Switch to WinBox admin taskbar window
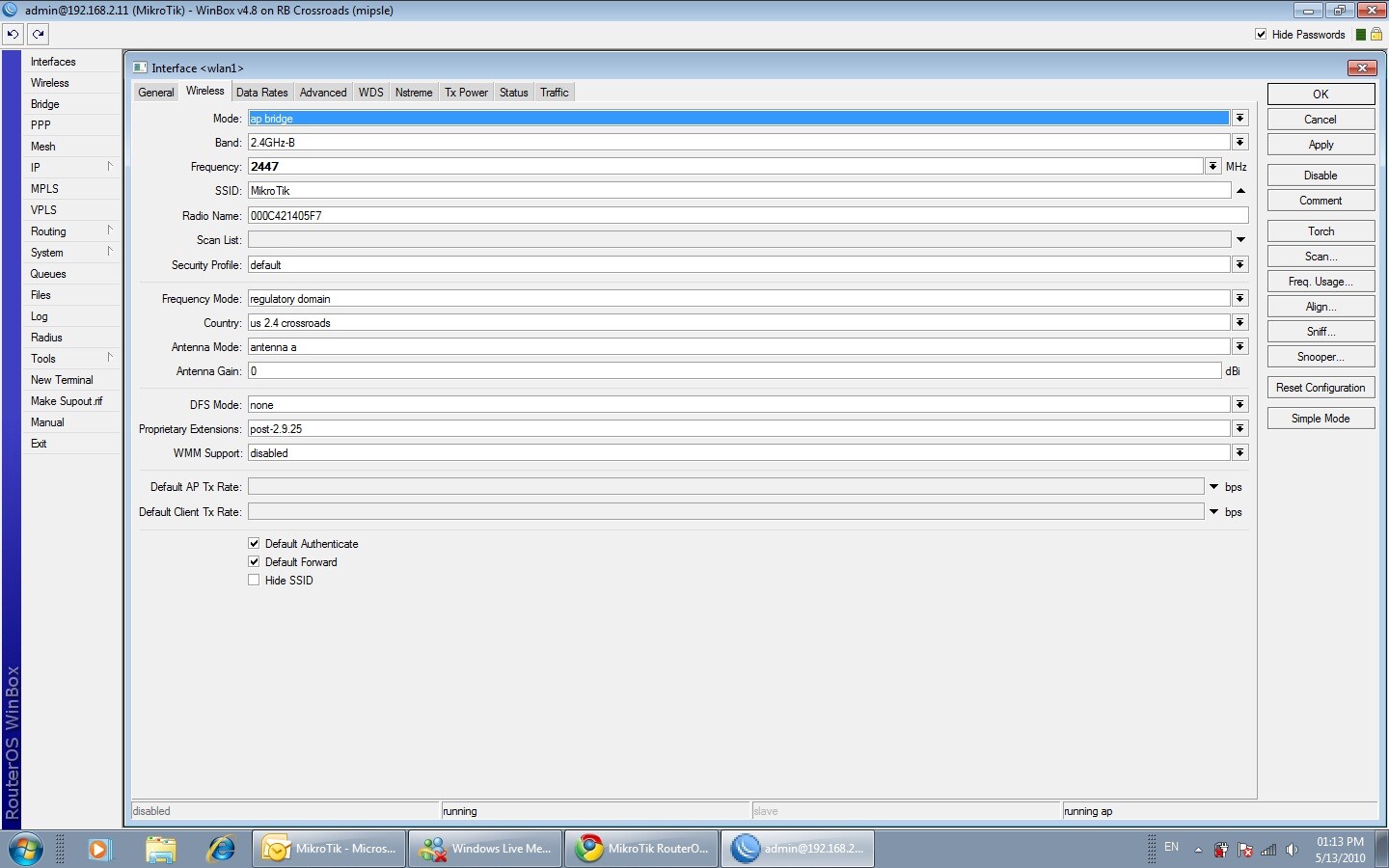This screenshot has width=1389, height=868. pos(799,849)
